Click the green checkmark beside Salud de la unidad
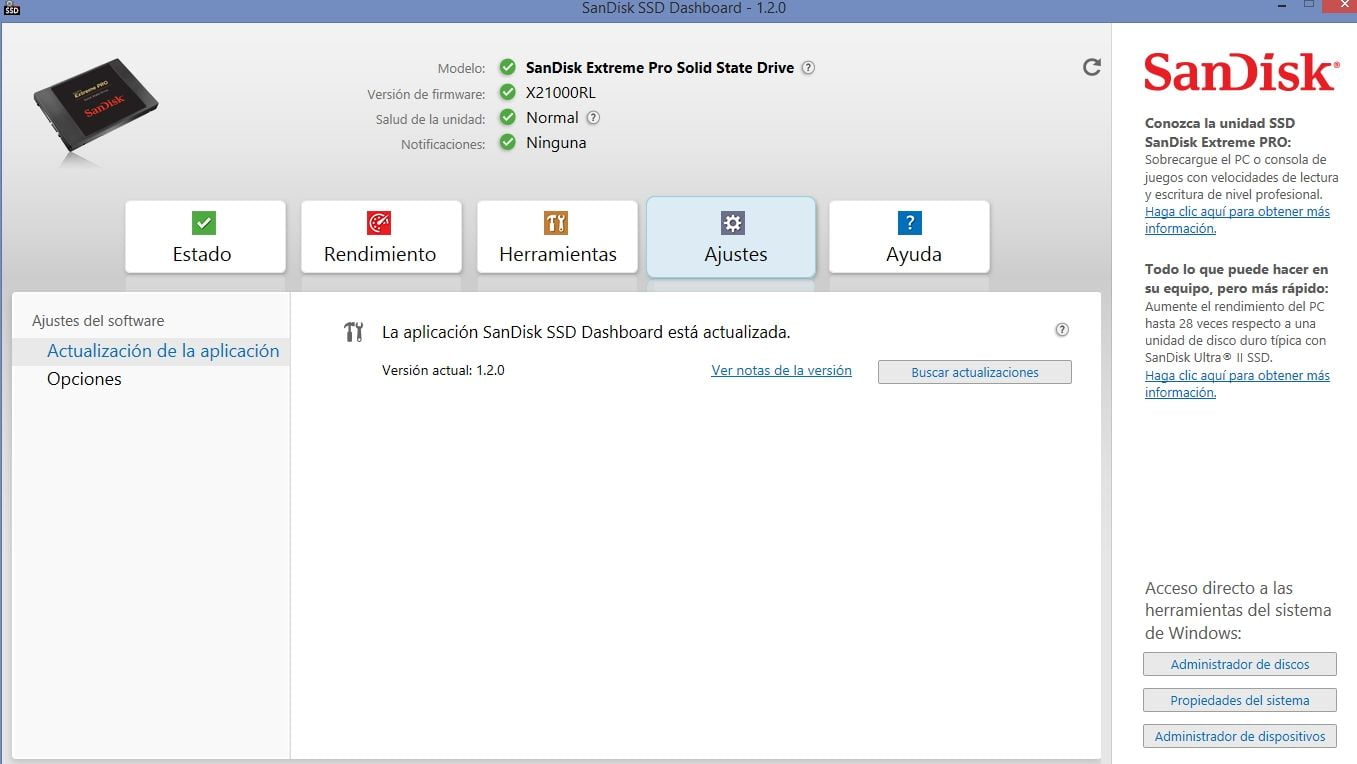 coord(508,117)
